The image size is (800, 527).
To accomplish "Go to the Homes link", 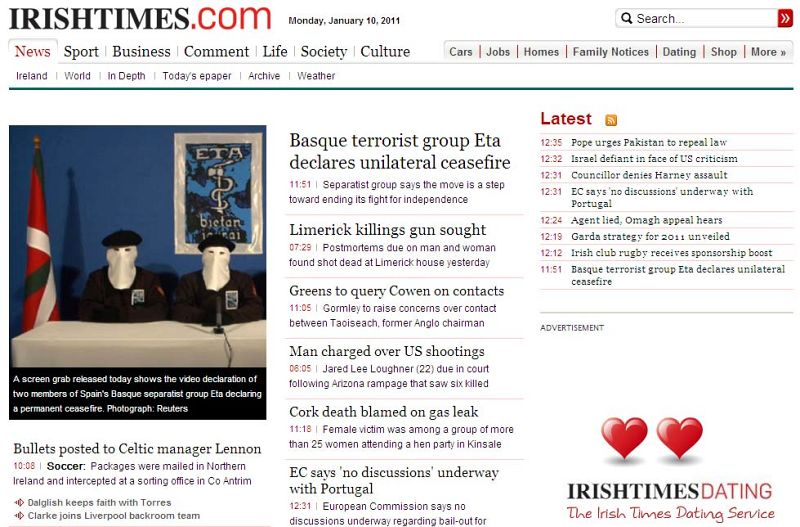I will 541,52.
